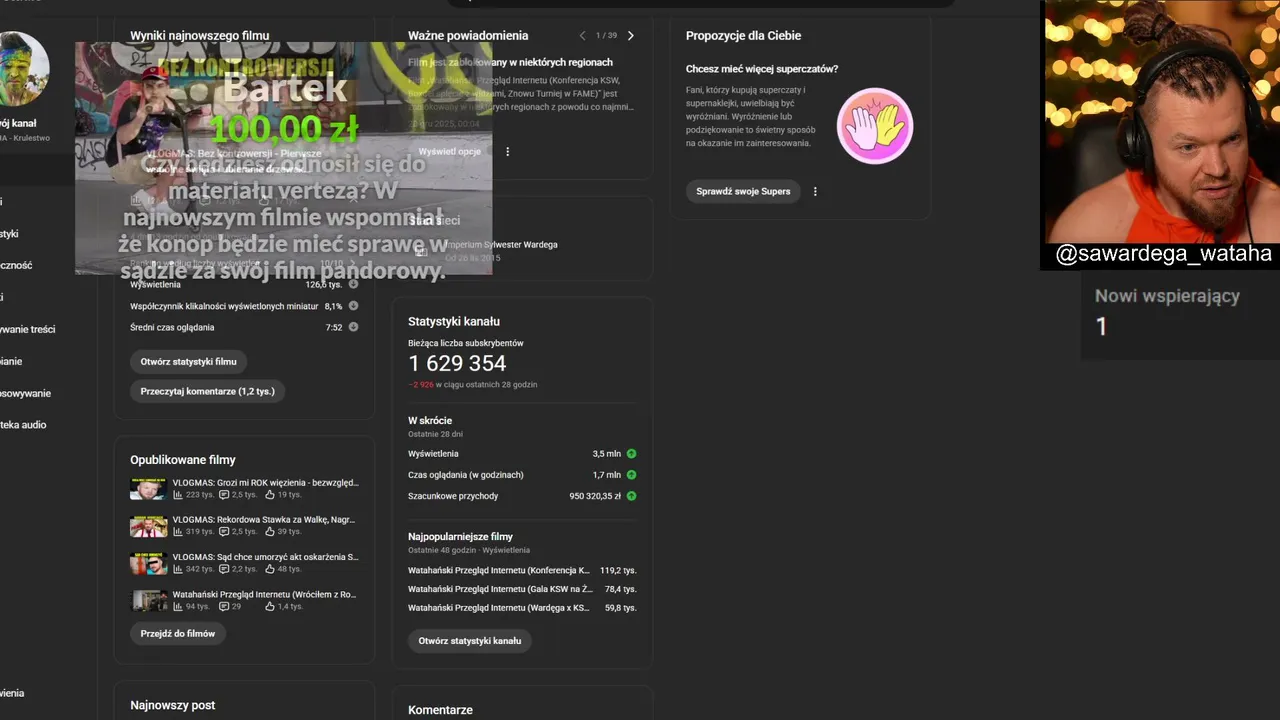
Task: Click comments icon showing 29
Action: coord(224,606)
